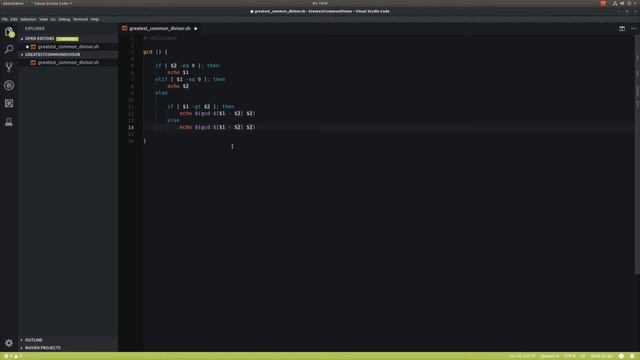
Task: Click the 'echo $1' line
Action: click(x=178, y=72)
